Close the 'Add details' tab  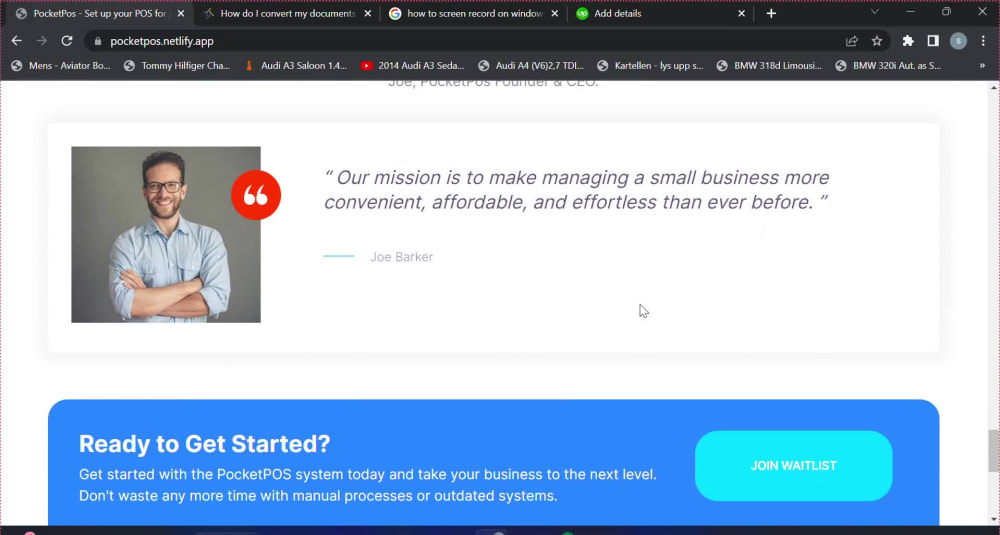(741, 13)
